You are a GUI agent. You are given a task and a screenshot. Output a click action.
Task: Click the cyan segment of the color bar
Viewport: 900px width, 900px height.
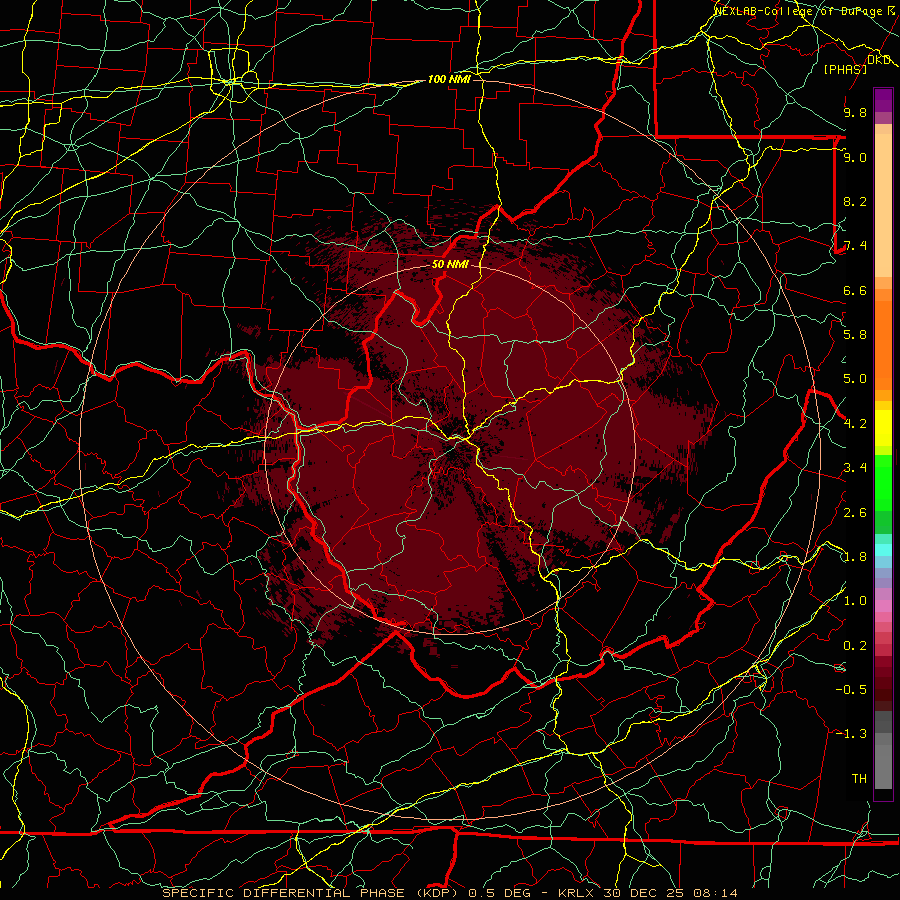[883, 550]
